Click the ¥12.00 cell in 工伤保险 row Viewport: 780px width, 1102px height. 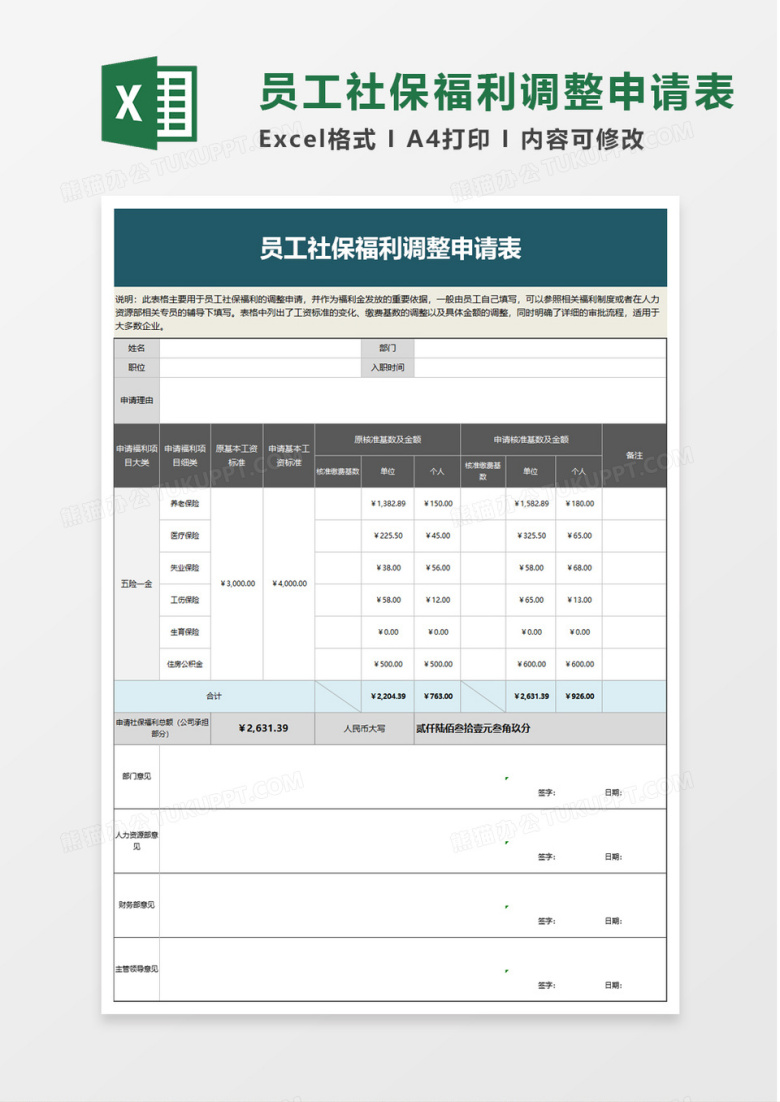[x=437, y=600]
